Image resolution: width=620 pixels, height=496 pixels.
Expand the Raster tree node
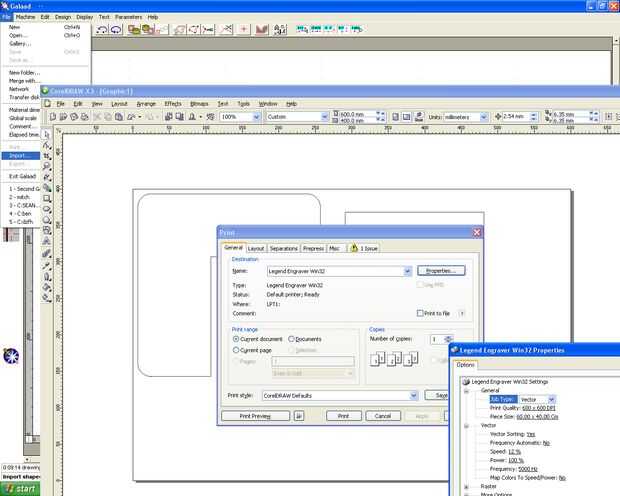pyautogui.click(x=467, y=487)
